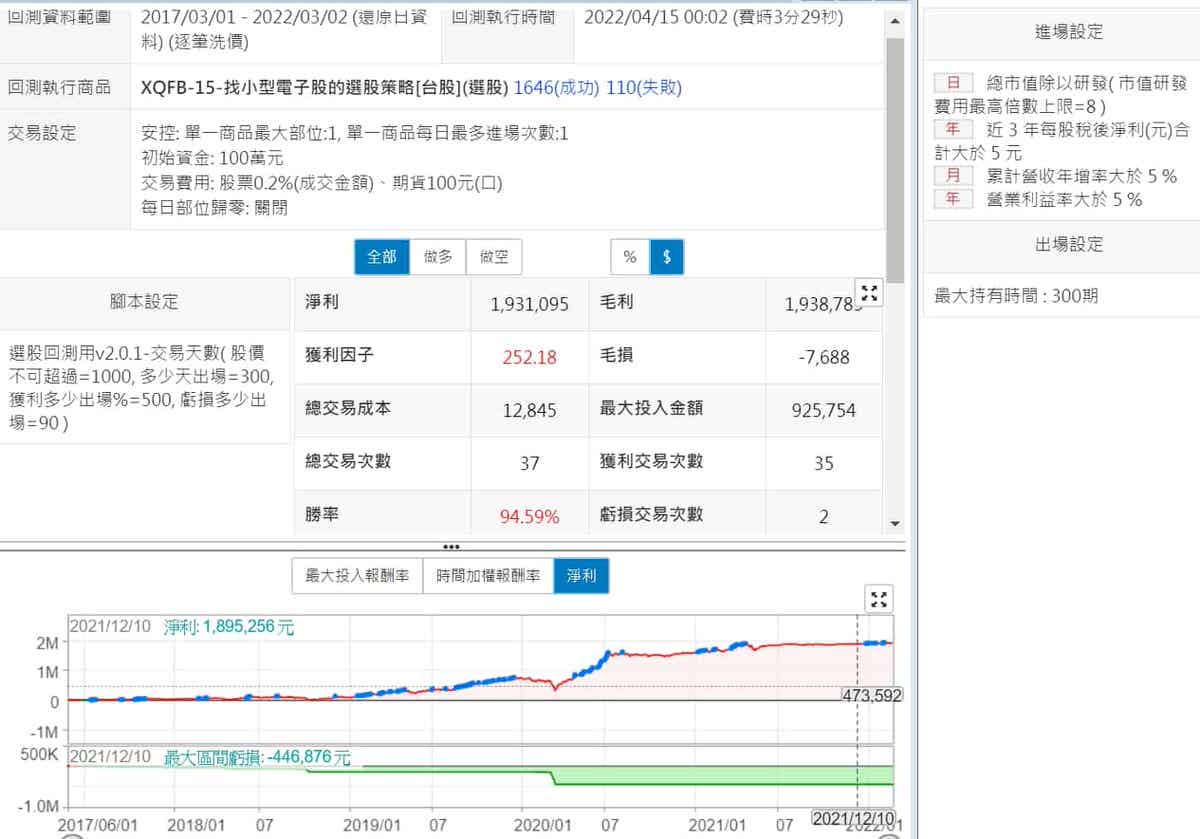Viewport: 1200px width, 839px height.
Task: Click the 日 badge beside 總市值除以研發
Action: tap(953, 83)
